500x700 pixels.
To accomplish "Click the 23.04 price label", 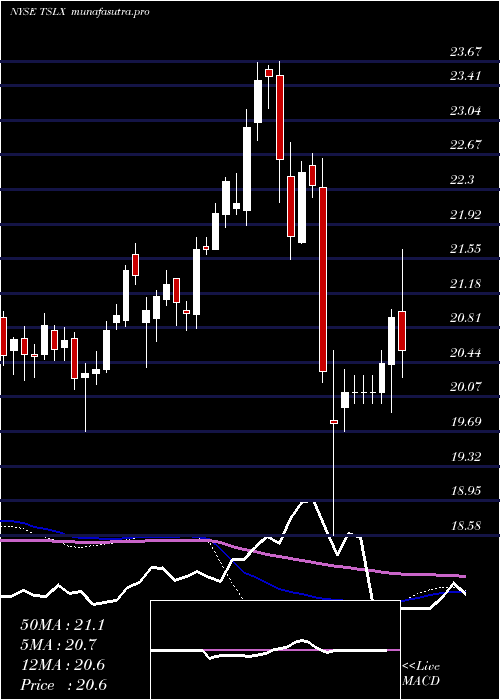I will 466,111.
